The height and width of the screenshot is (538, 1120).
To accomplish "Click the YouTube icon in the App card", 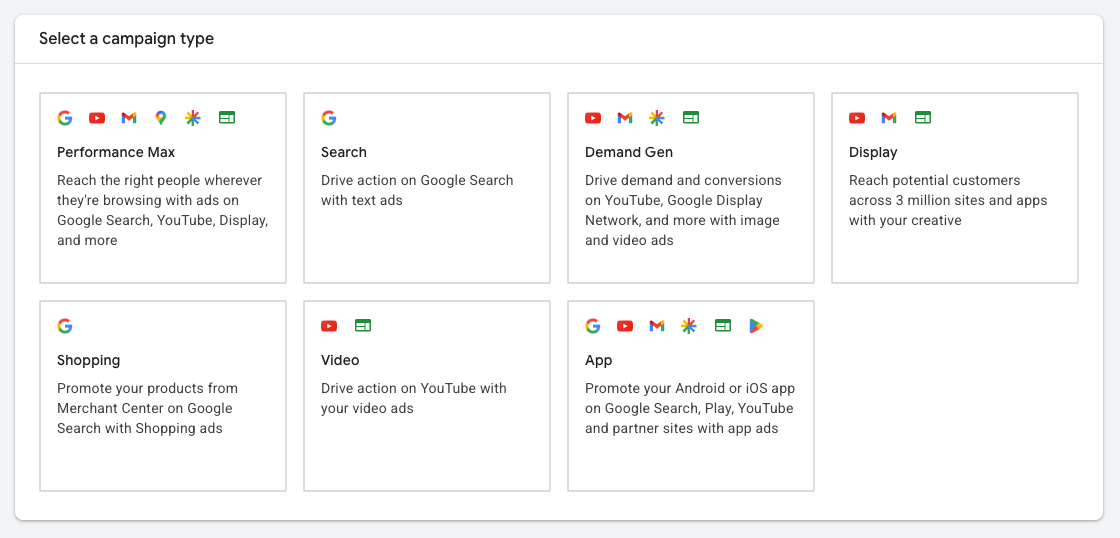I will (625, 326).
